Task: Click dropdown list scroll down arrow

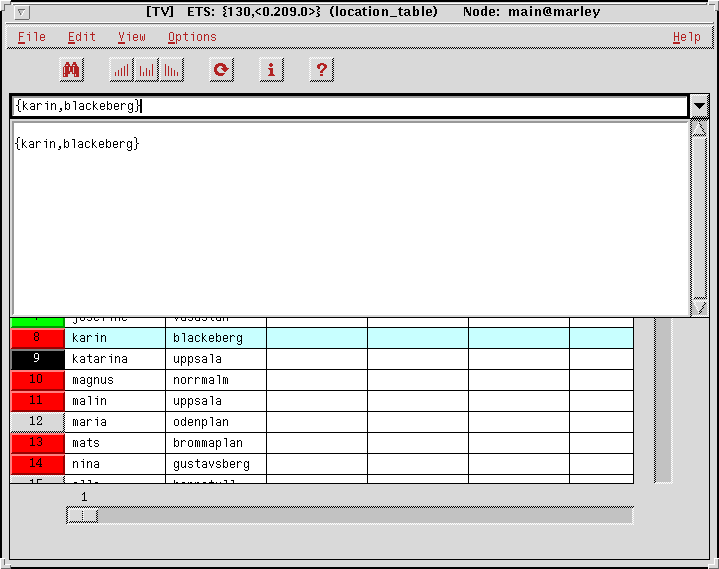Action: point(700,306)
